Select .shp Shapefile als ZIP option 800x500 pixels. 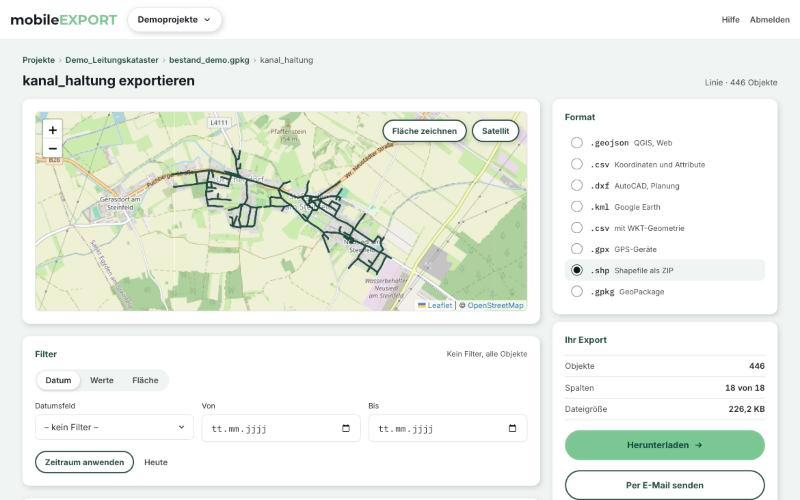point(577,270)
